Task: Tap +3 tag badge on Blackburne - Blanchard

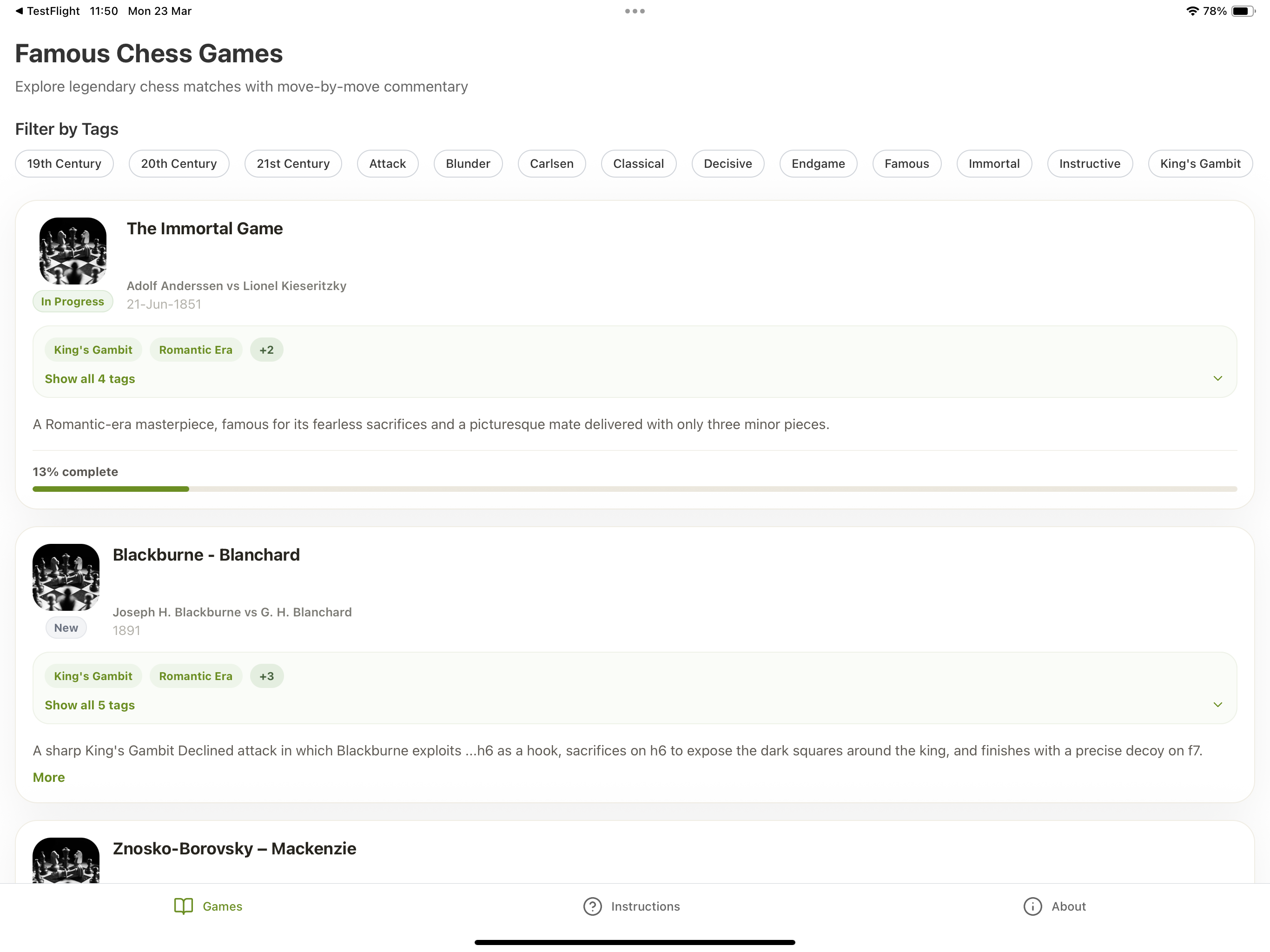Action: pyautogui.click(x=266, y=676)
